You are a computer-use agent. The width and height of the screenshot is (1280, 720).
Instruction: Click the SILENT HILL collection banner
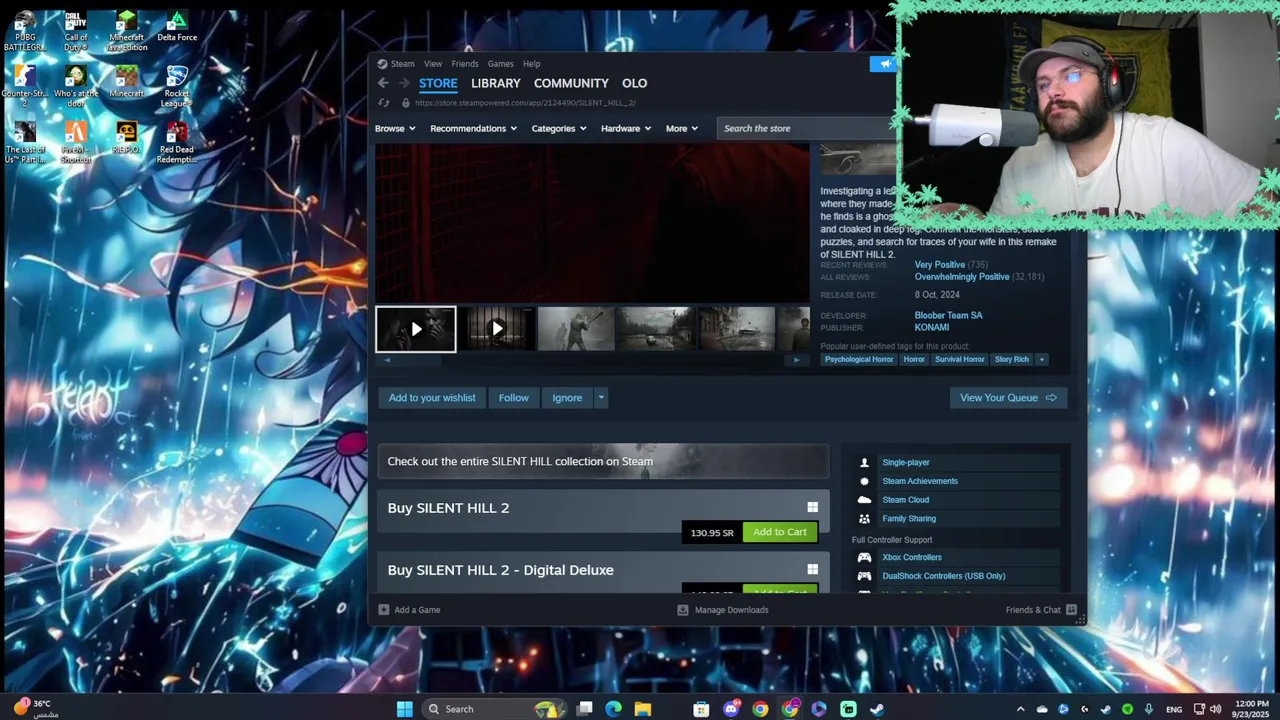click(603, 461)
